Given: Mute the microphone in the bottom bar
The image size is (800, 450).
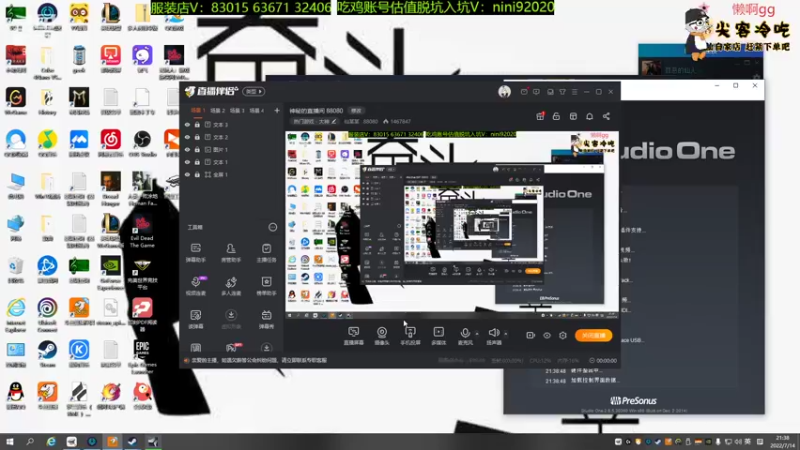Looking at the screenshot, I should pos(465,336).
